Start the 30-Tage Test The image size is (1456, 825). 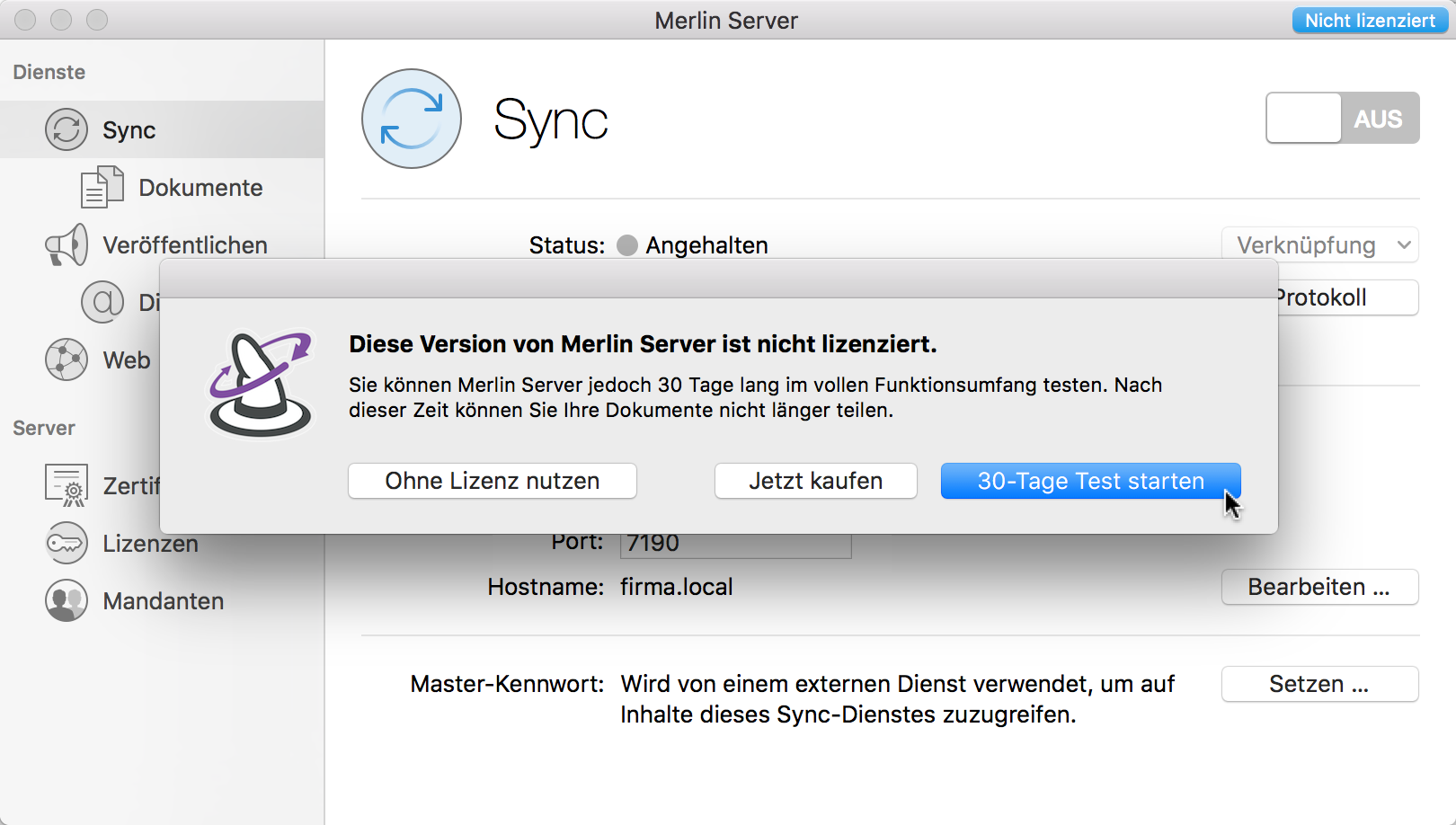pyautogui.click(x=1091, y=481)
